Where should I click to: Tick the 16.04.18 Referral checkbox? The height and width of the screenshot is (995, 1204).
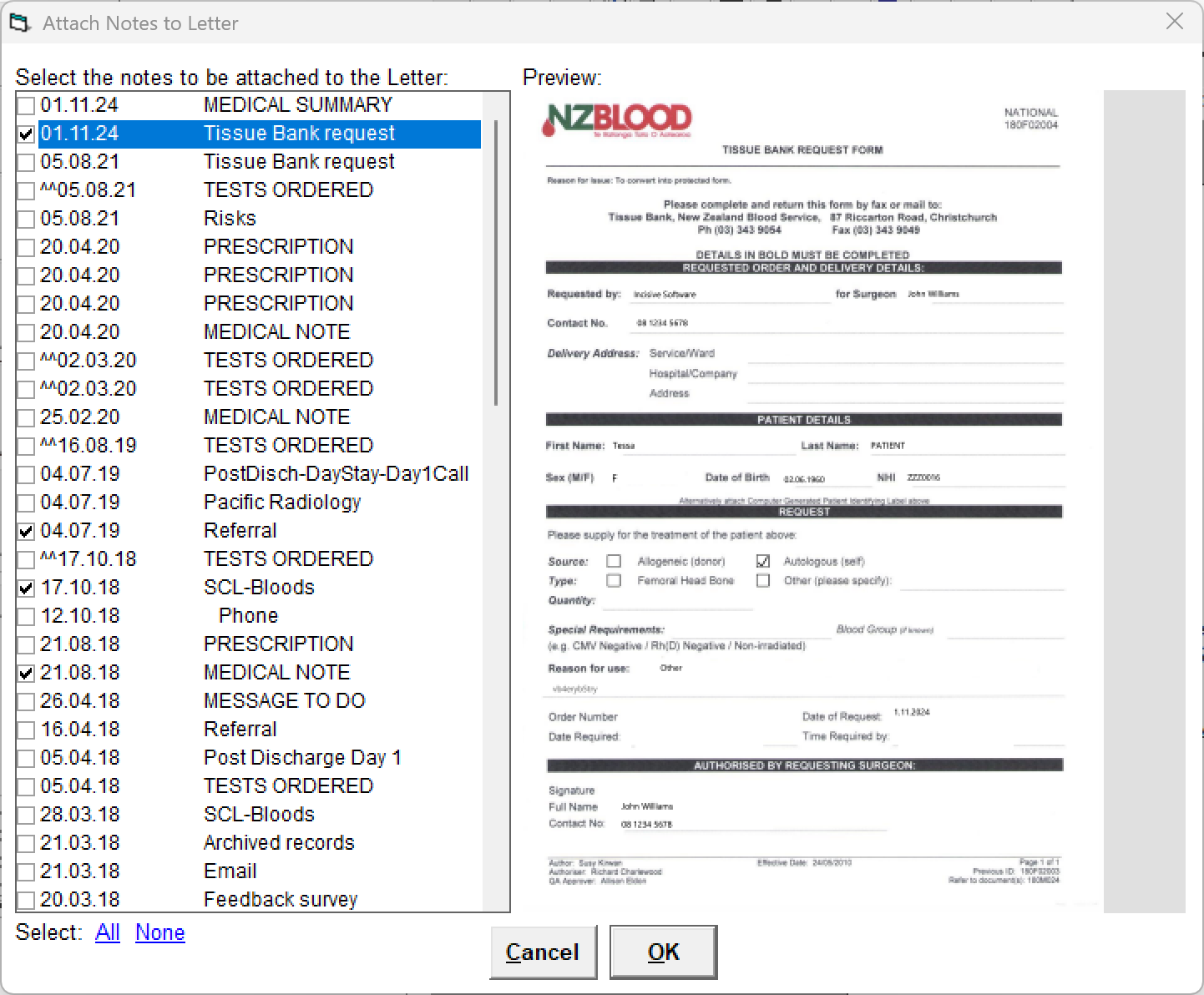click(26, 730)
